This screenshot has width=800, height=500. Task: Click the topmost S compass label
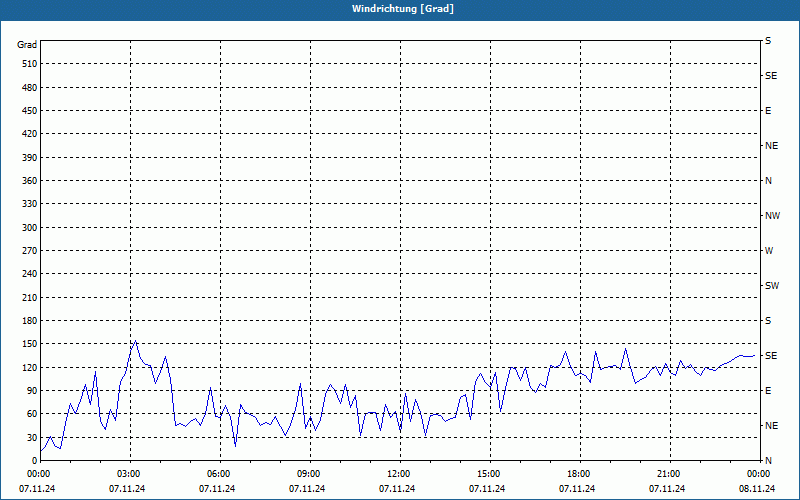pyautogui.click(x=768, y=41)
